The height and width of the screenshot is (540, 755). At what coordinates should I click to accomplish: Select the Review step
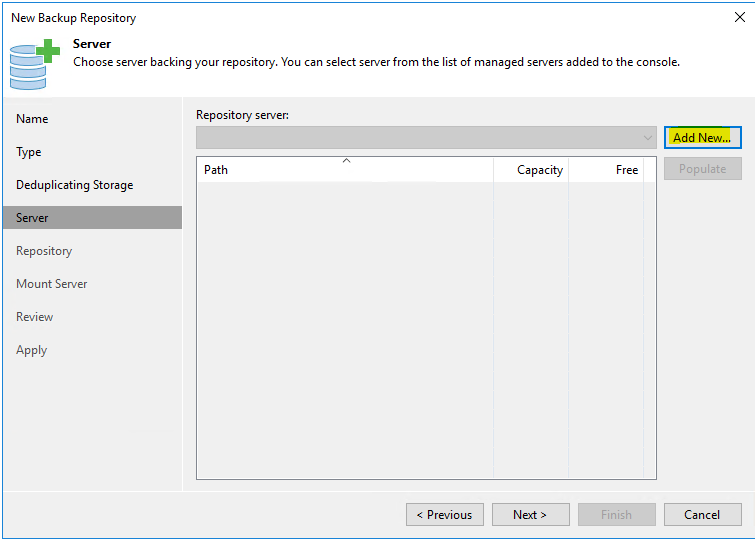click(35, 317)
